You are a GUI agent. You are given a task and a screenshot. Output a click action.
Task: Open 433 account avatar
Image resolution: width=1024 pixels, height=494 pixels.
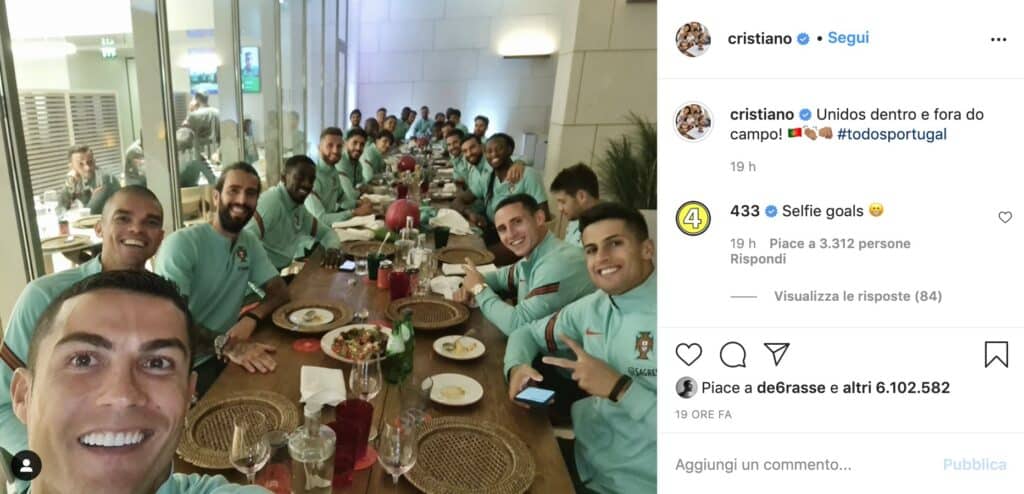click(693, 218)
